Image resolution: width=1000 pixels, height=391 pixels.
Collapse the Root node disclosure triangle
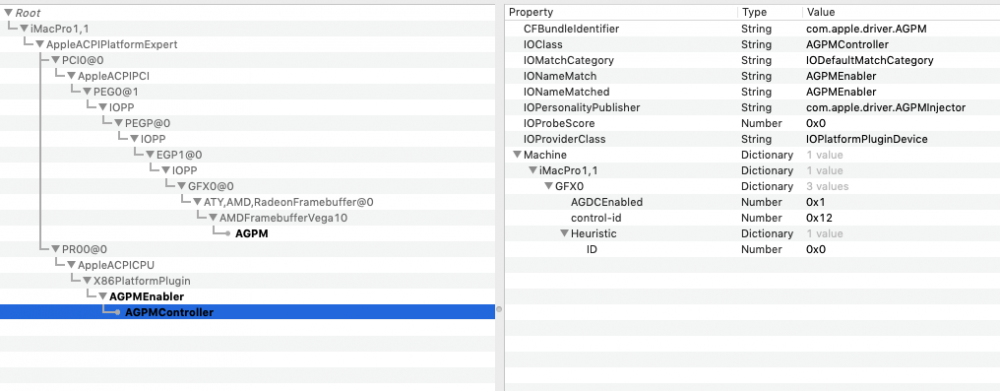8,13
